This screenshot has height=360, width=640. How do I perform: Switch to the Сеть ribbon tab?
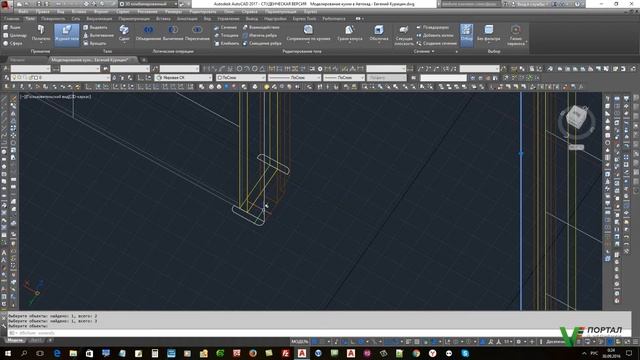click(76, 19)
